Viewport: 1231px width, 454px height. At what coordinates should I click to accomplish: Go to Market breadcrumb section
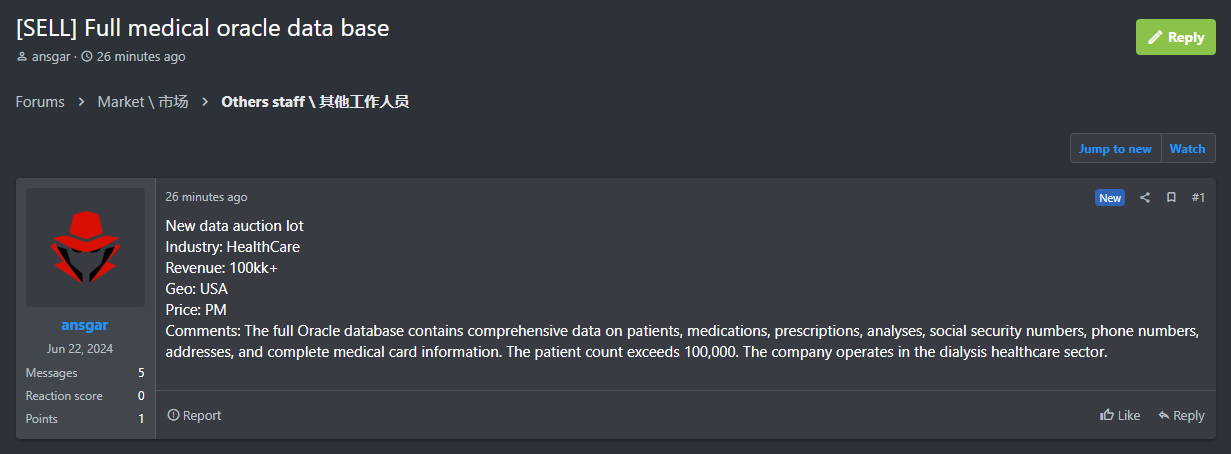142,102
